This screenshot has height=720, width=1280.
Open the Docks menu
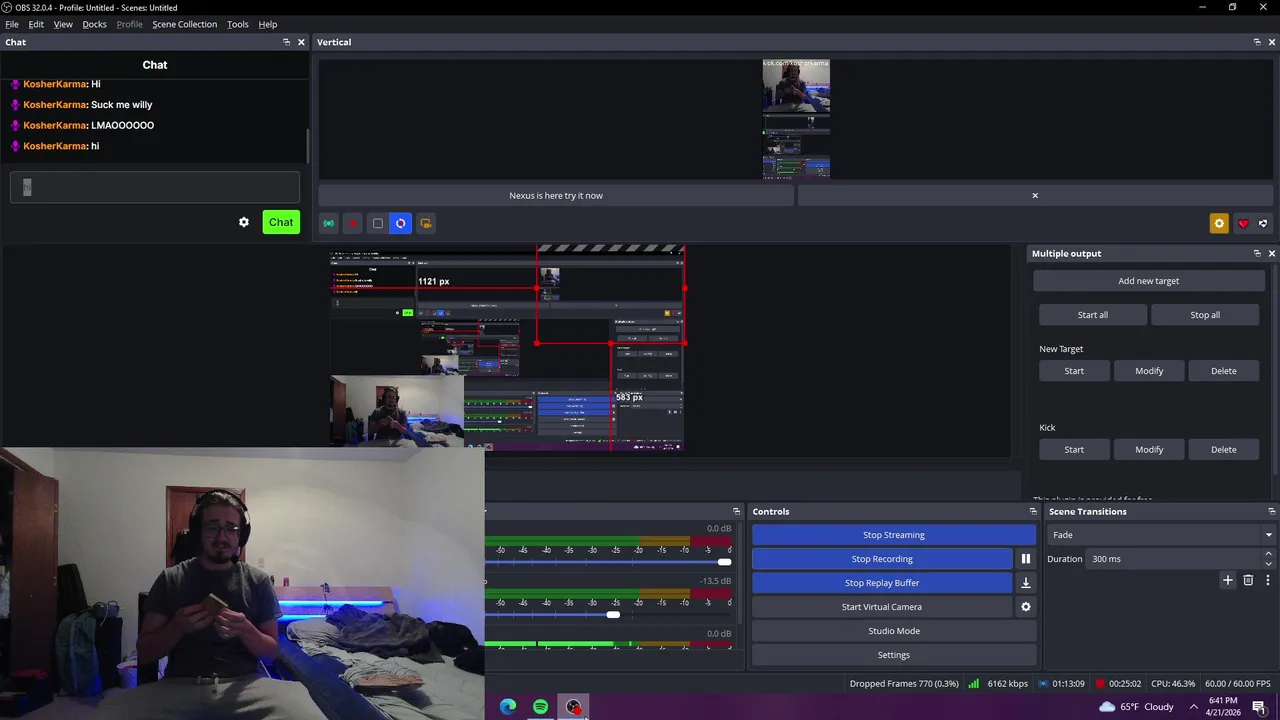94,24
